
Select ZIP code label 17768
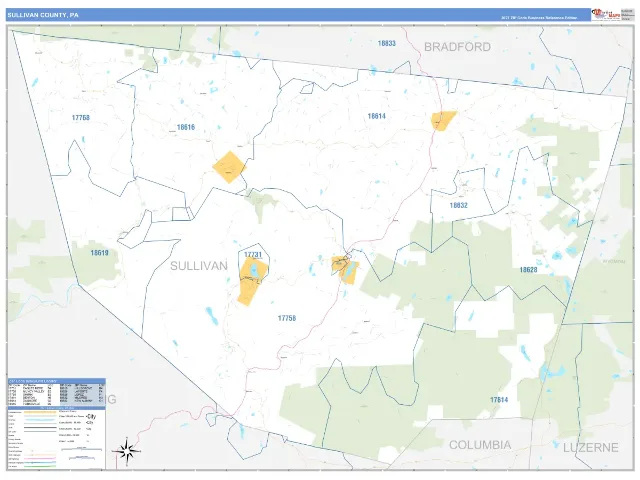pos(81,118)
